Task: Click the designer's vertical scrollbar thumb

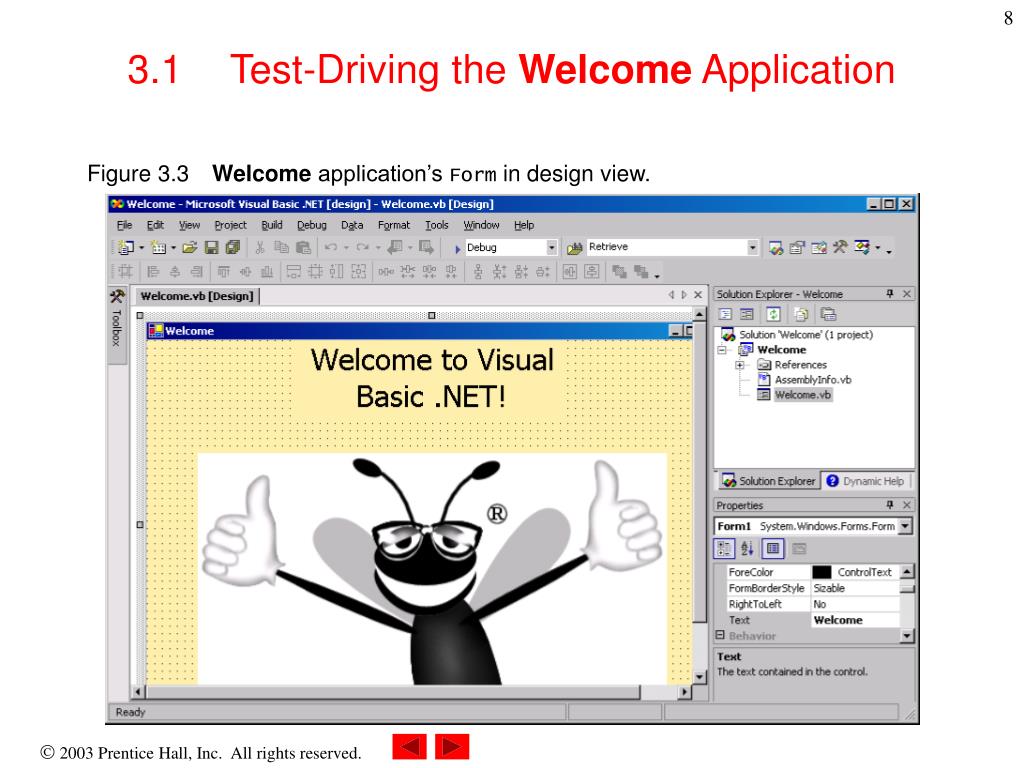Action: click(x=699, y=473)
